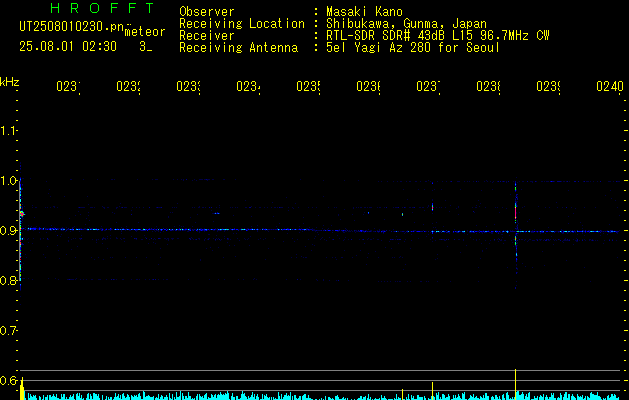Screen dimensions: 629x400
Task: Click the 0233 time axis label
Action: [188, 86]
